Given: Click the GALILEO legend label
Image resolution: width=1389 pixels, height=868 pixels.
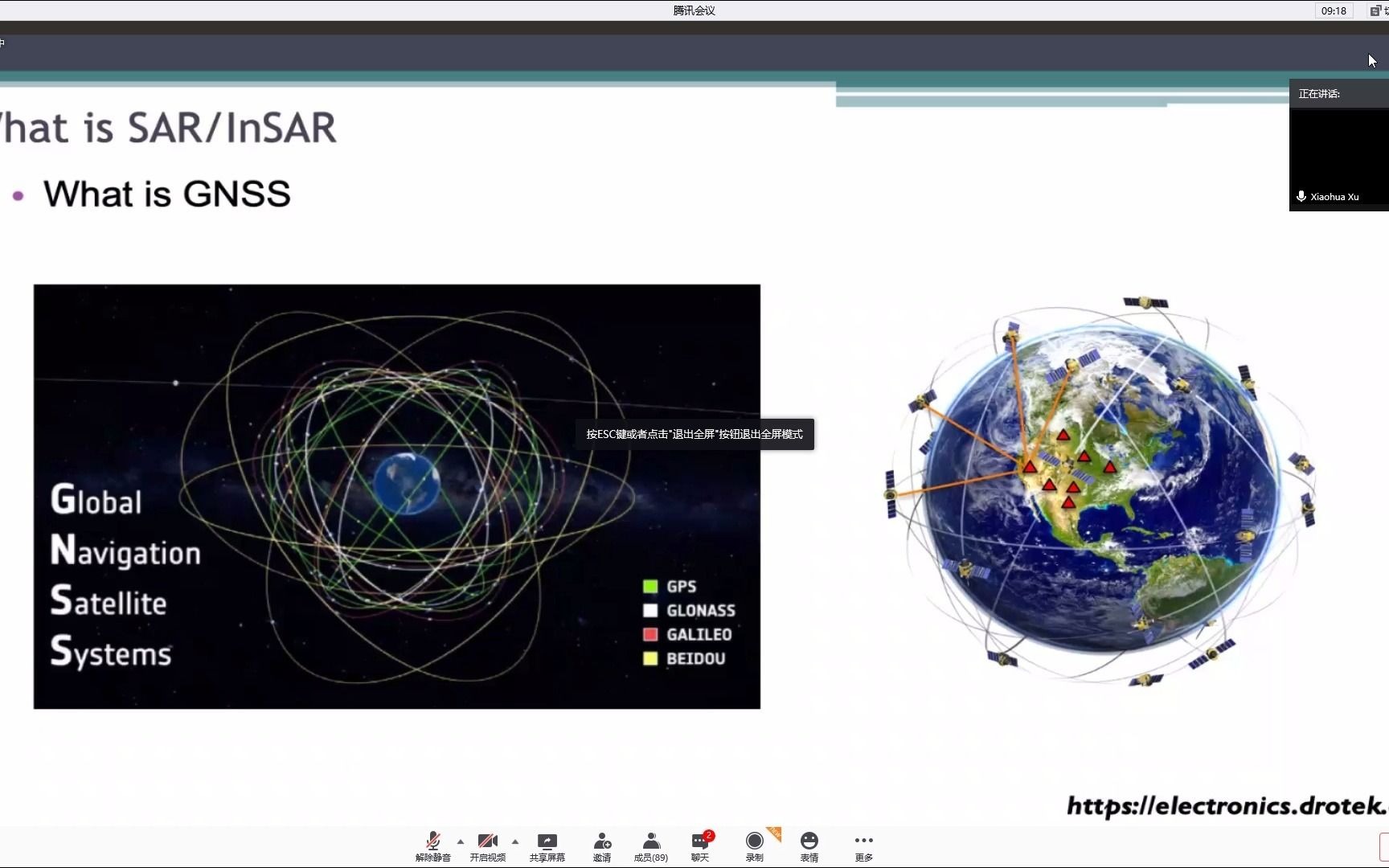Looking at the screenshot, I should click(x=699, y=635).
